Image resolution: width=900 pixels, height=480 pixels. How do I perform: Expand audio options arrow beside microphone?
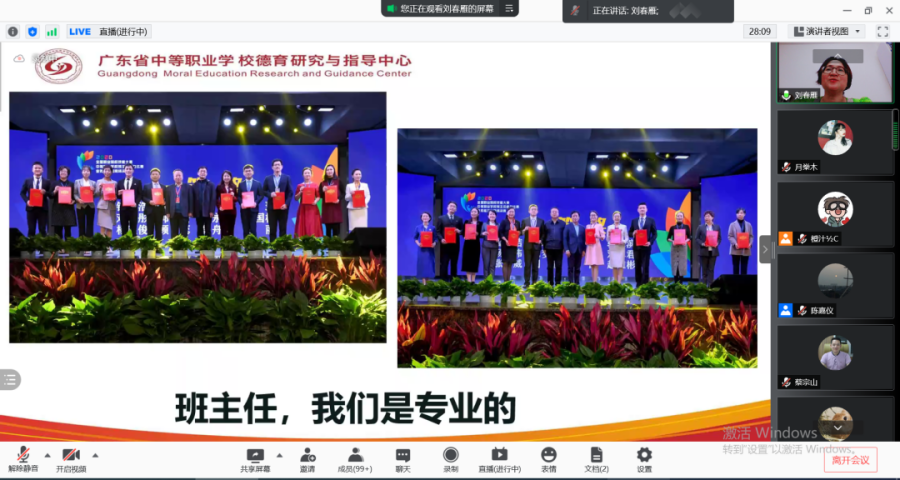coord(46,454)
